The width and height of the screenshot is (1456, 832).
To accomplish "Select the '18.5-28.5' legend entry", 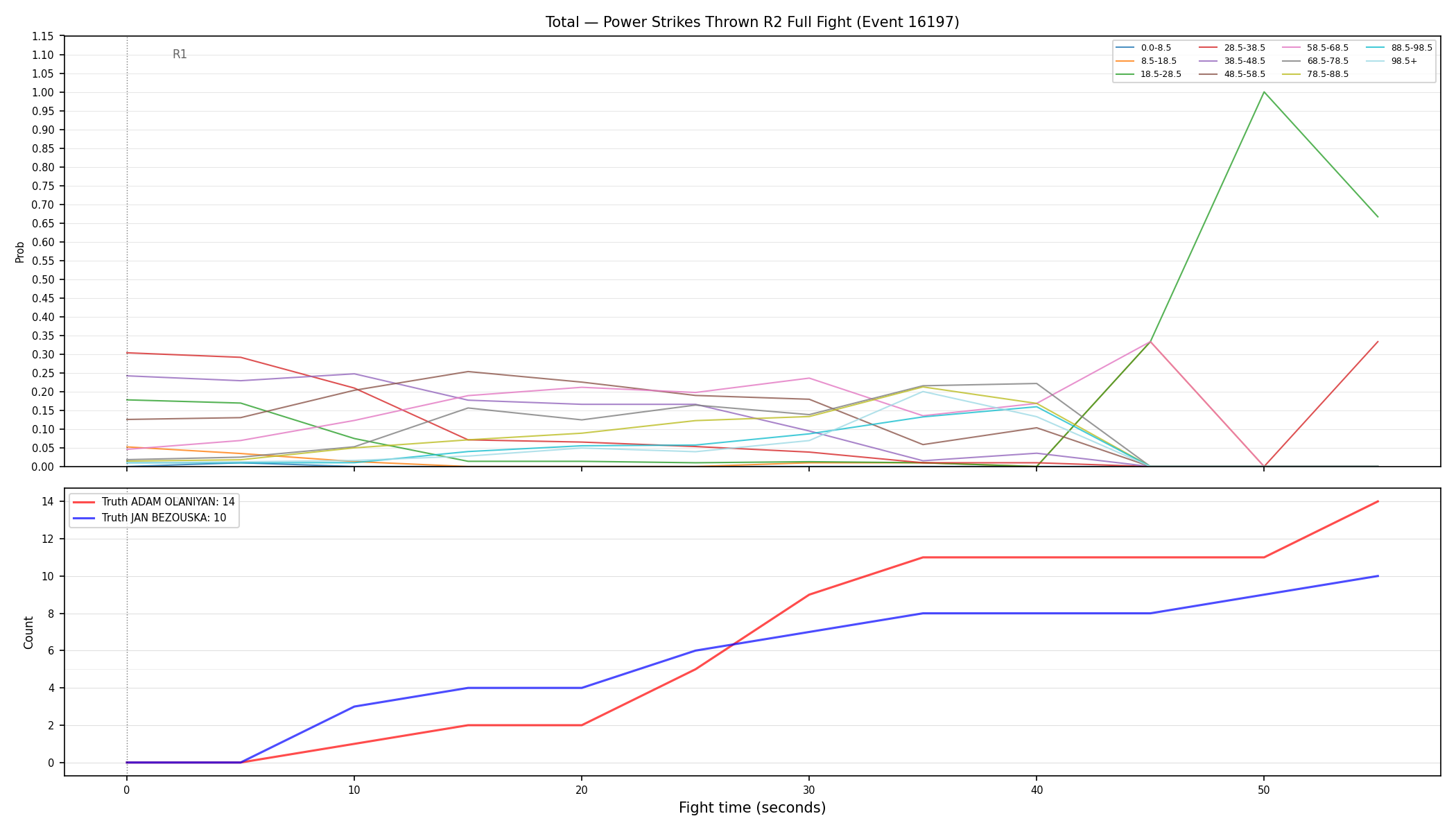I will [1149, 74].
